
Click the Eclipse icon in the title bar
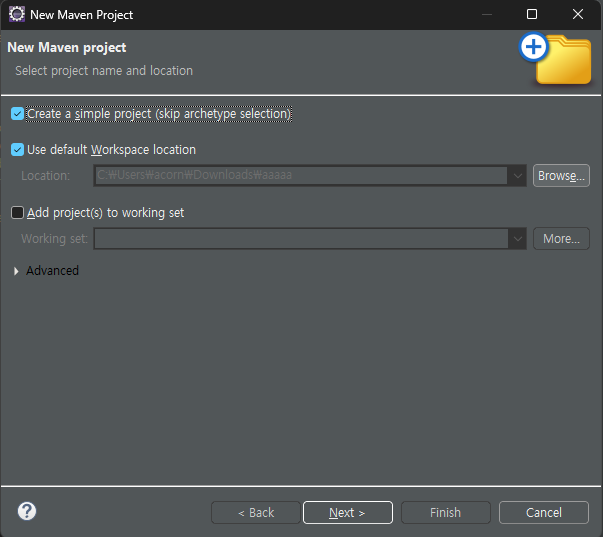(17, 14)
